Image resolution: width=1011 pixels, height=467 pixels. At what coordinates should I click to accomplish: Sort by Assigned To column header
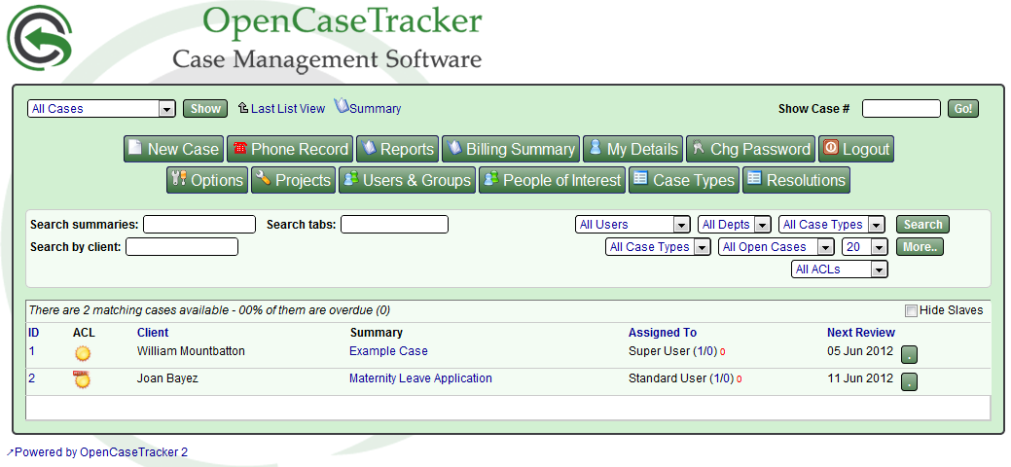(x=663, y=333)
